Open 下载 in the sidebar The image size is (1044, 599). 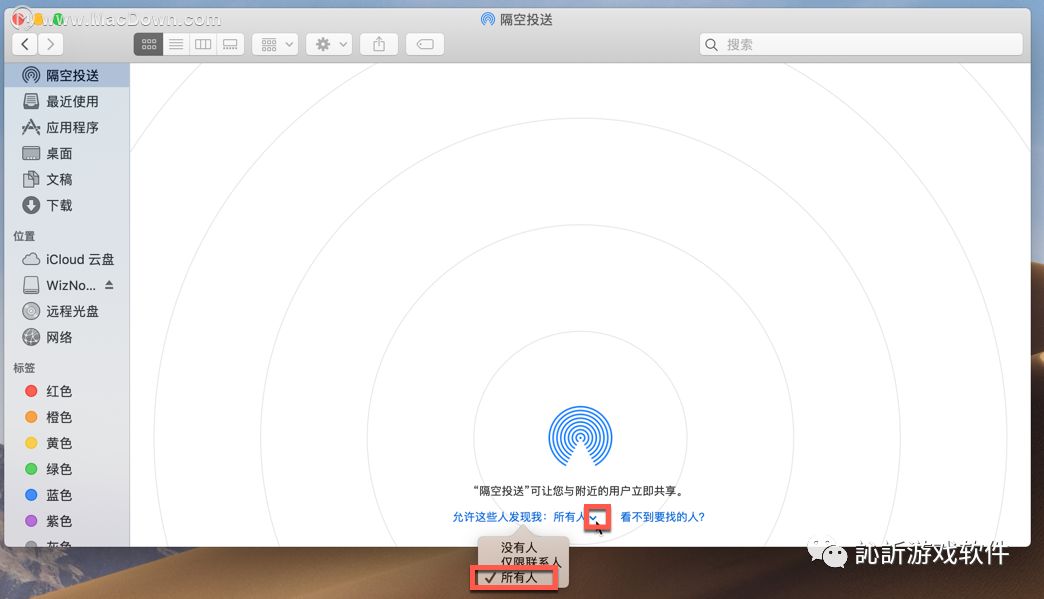coord(67,205)
